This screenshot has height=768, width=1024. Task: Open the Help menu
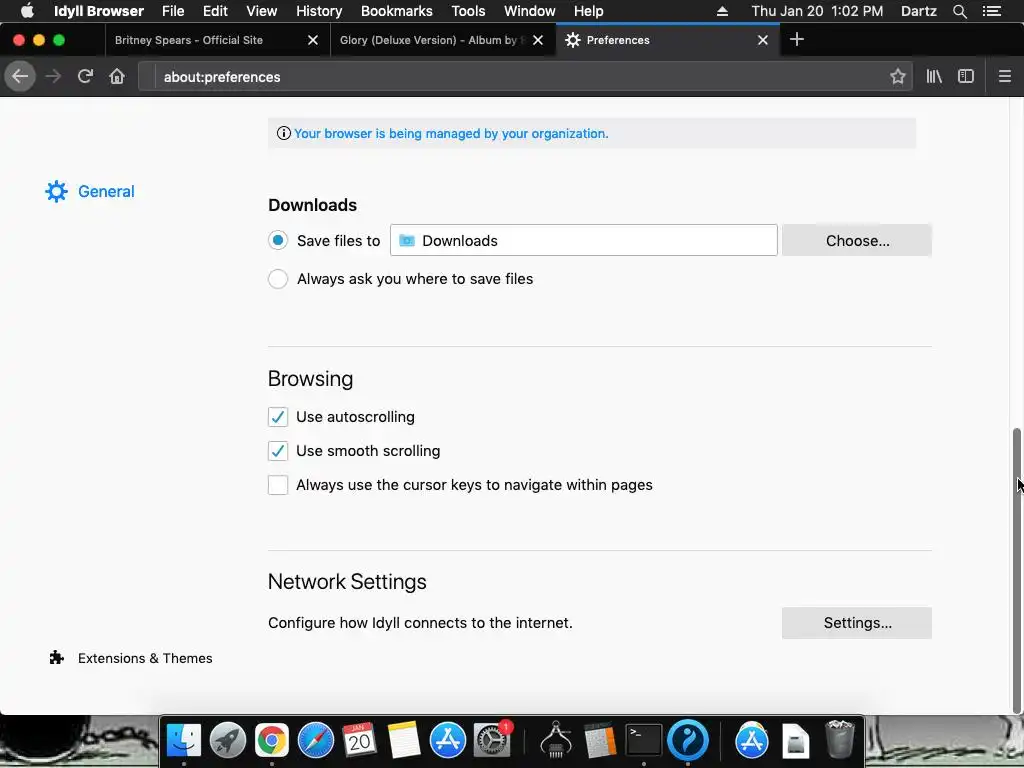(x=588, y=11)
